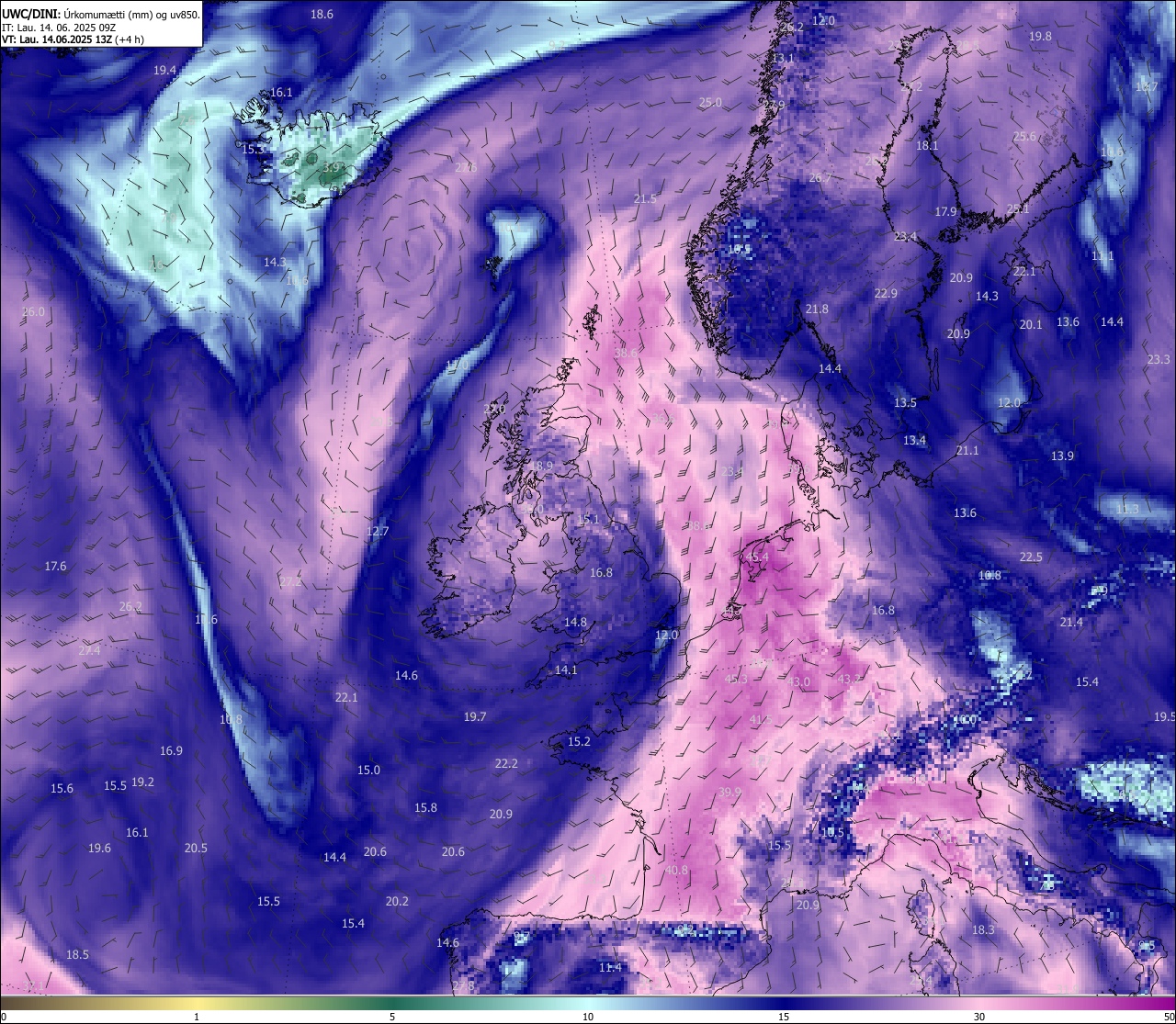This screenshot has width=1176, height=1024.
Task: Click the '22.5' value on the map
Action: pos(1031,557)
